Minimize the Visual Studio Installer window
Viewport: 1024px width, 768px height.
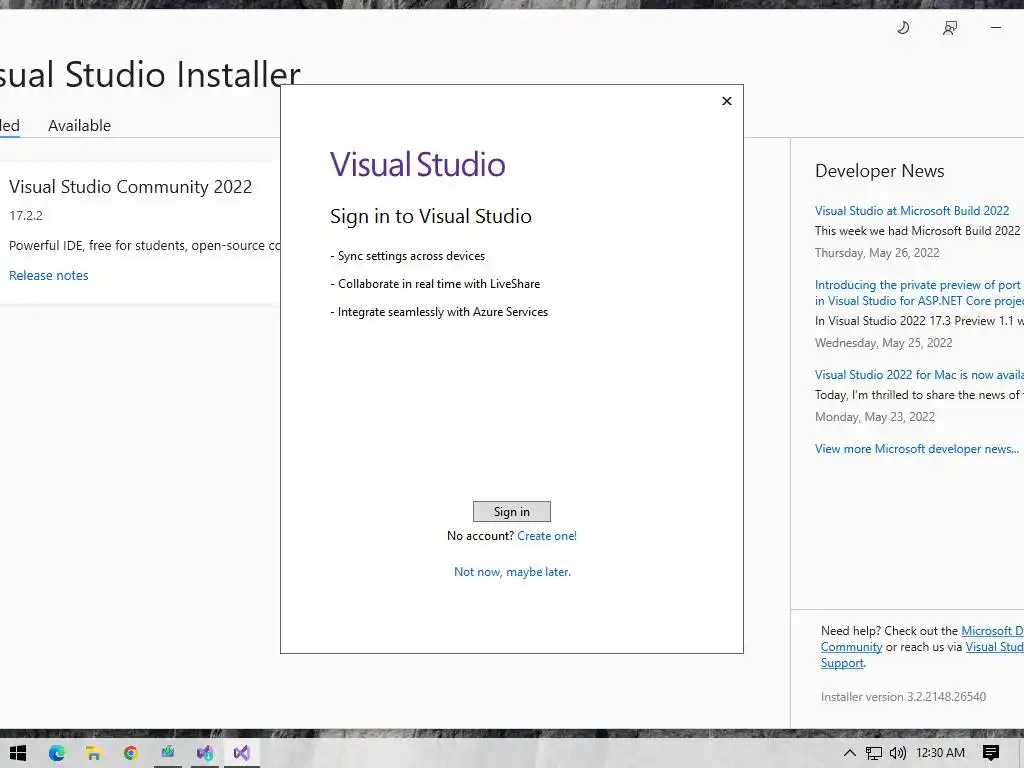pos(995,27)
